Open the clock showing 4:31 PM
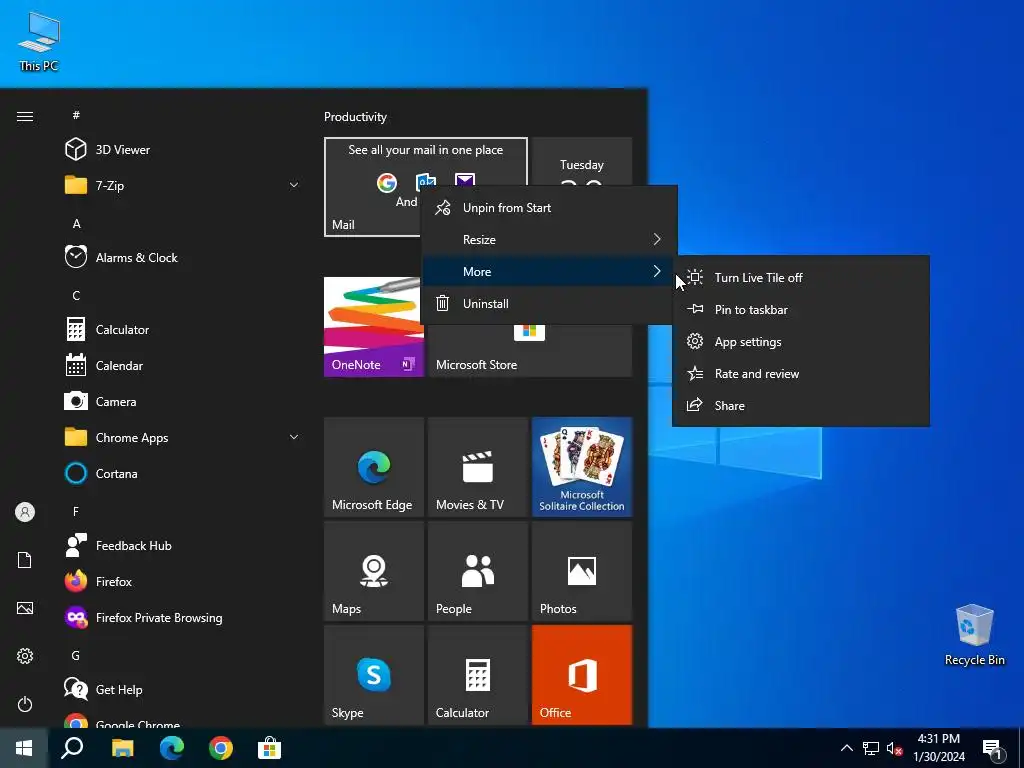Image resolution: width=1024 pixels, height=768 pixels. click(938, 748)
